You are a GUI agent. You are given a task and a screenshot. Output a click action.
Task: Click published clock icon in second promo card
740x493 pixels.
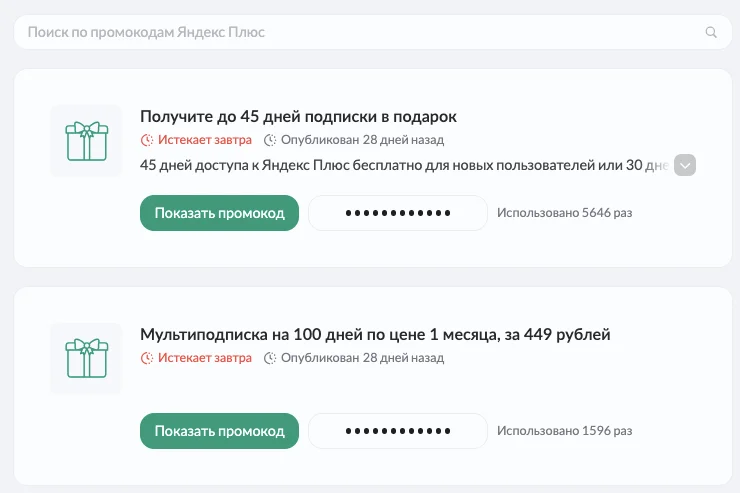270,357
